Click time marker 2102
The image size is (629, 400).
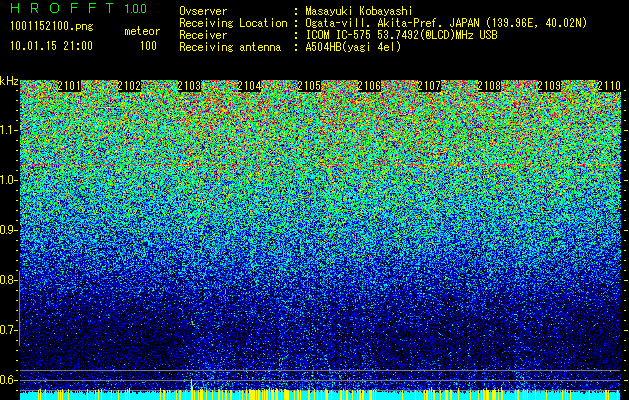130,86
